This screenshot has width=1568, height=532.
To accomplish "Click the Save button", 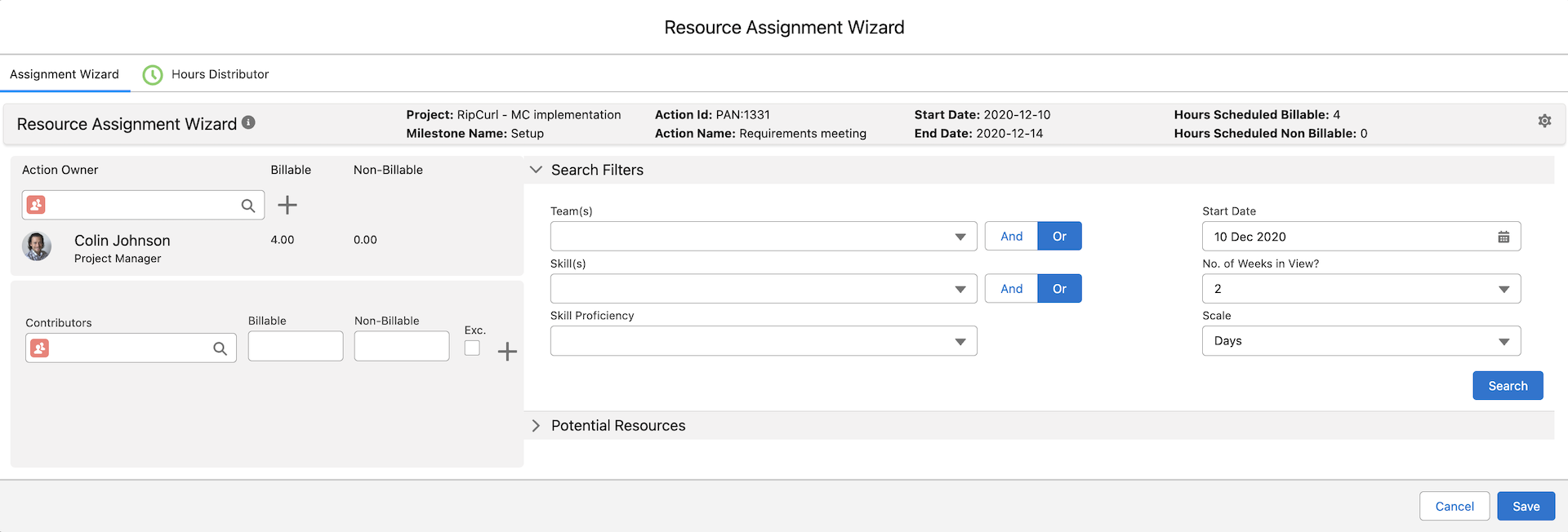I will tap(1526, 507).
